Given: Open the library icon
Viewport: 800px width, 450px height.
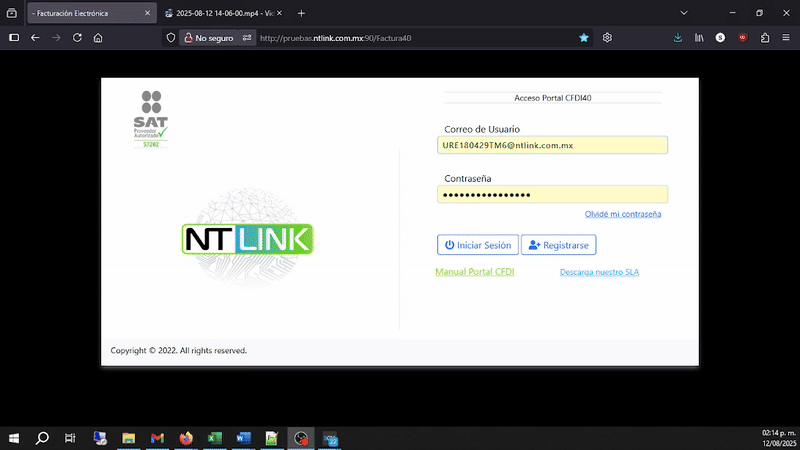Looking at the screenshot, I should click(699, 38).
